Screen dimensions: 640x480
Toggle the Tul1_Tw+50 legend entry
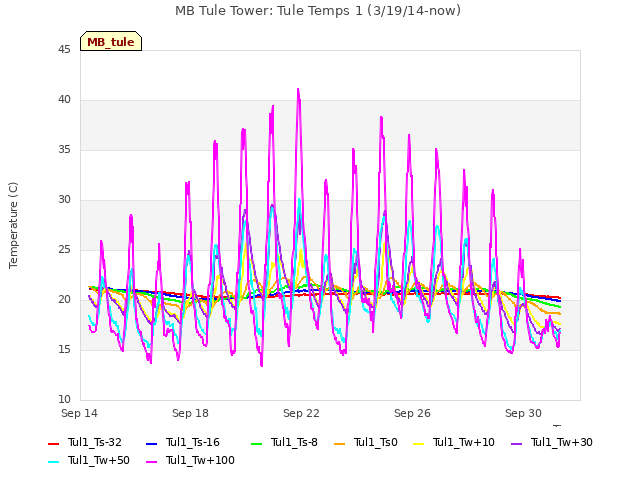(x=89, y=460)
